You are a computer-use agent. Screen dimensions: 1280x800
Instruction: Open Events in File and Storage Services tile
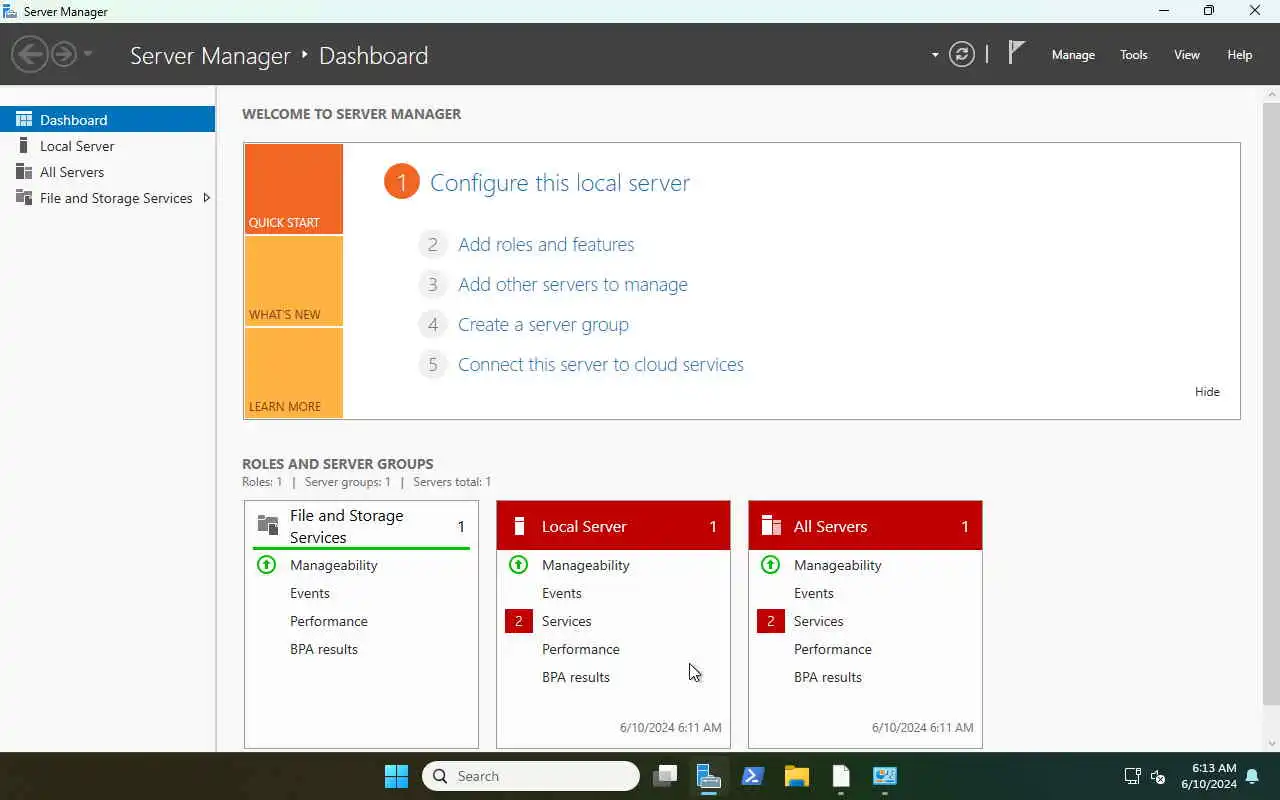pyautogui.click(x=310, y=593)
